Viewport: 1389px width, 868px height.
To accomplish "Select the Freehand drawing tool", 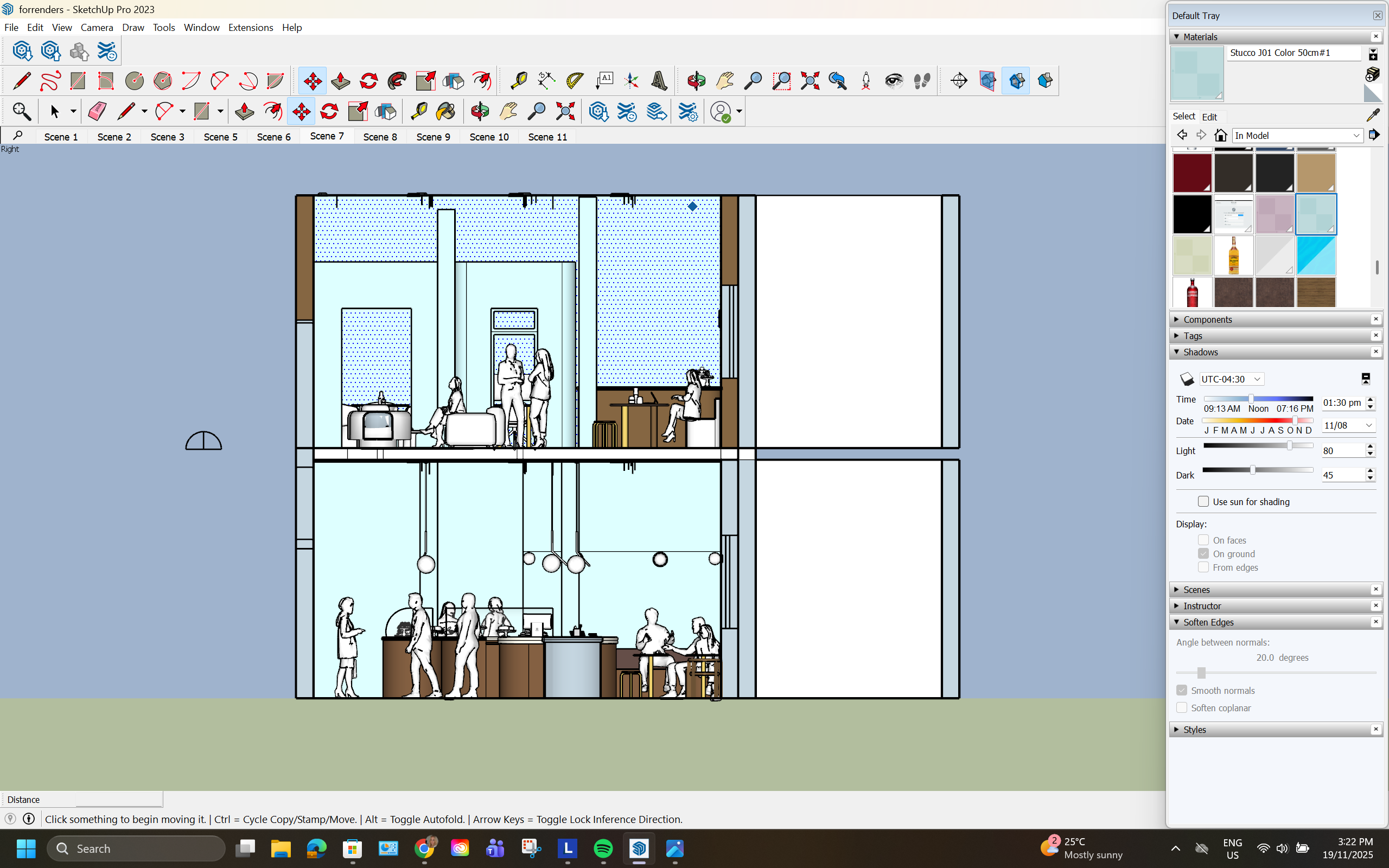I will coord(50,81).
